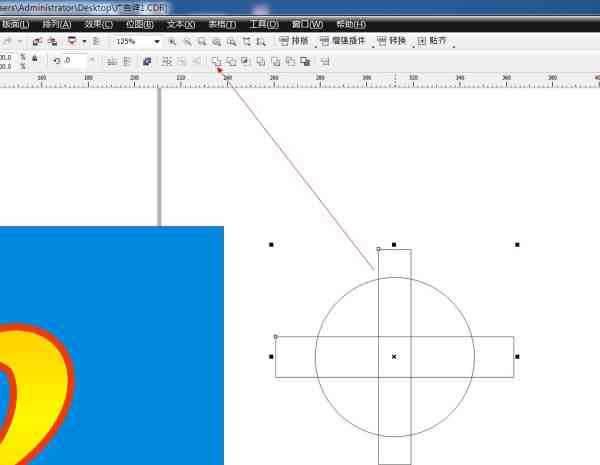
Task: Open the 工具(O) menu
Action: pos(264,24)
